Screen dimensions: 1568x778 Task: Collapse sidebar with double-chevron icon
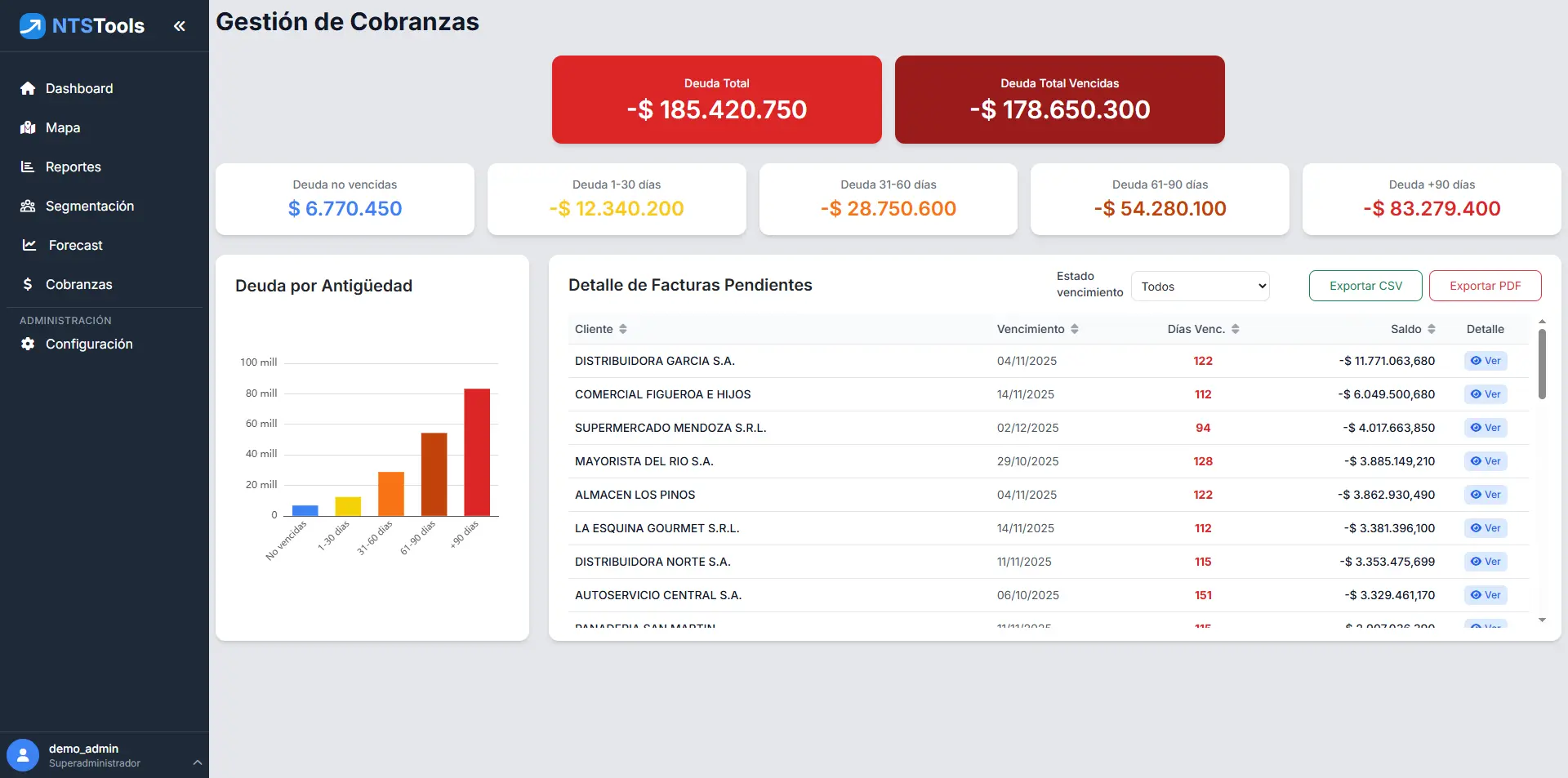180,26
